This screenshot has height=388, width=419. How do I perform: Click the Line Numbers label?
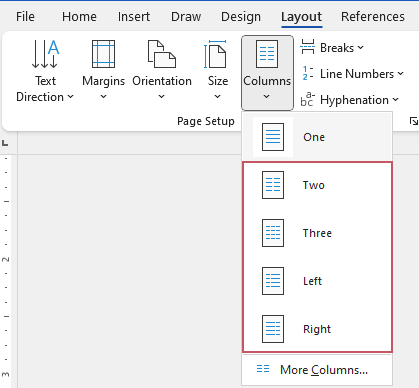click(x=357, y=74)
